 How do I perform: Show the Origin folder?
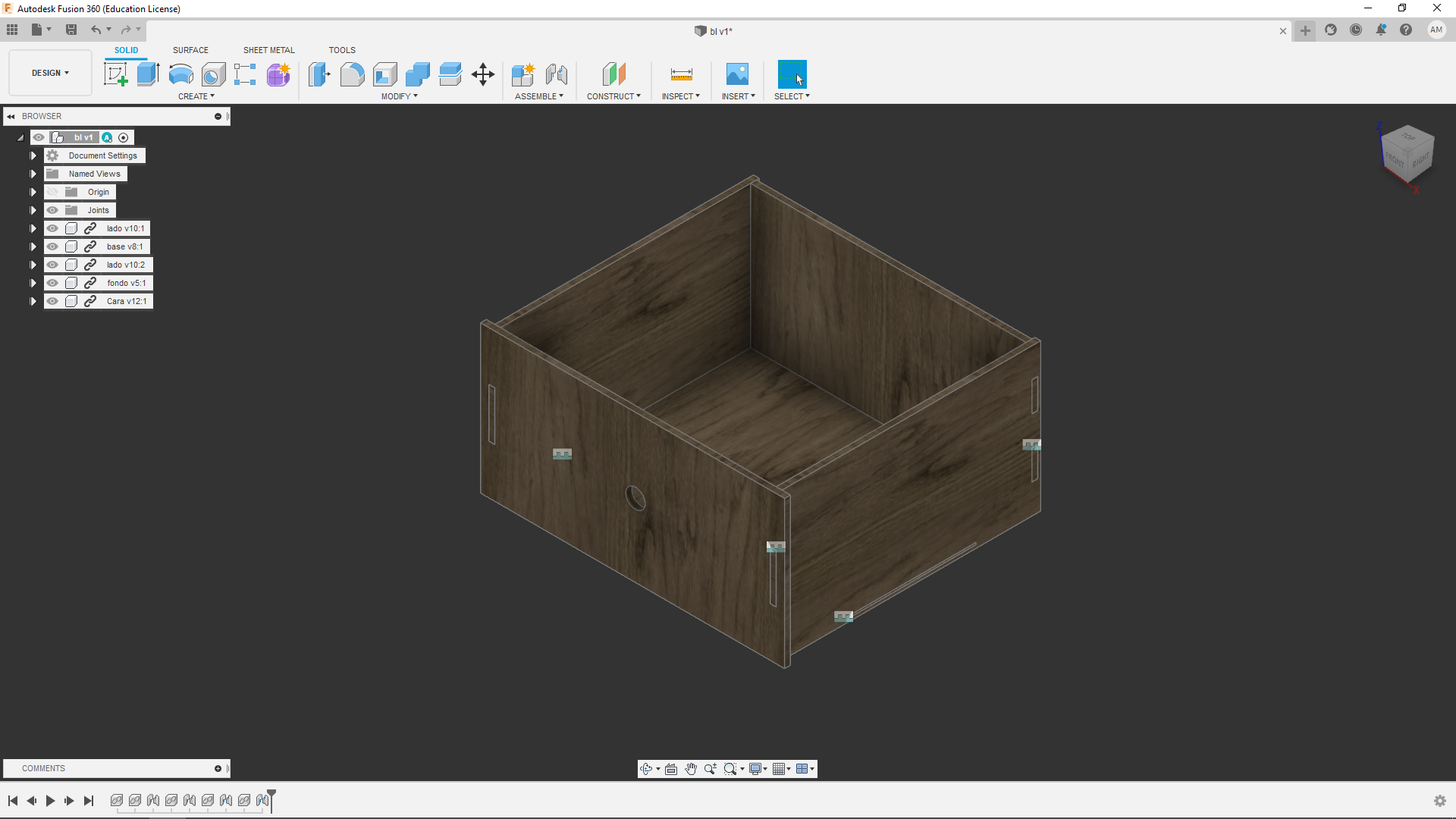tap(52, 192)
